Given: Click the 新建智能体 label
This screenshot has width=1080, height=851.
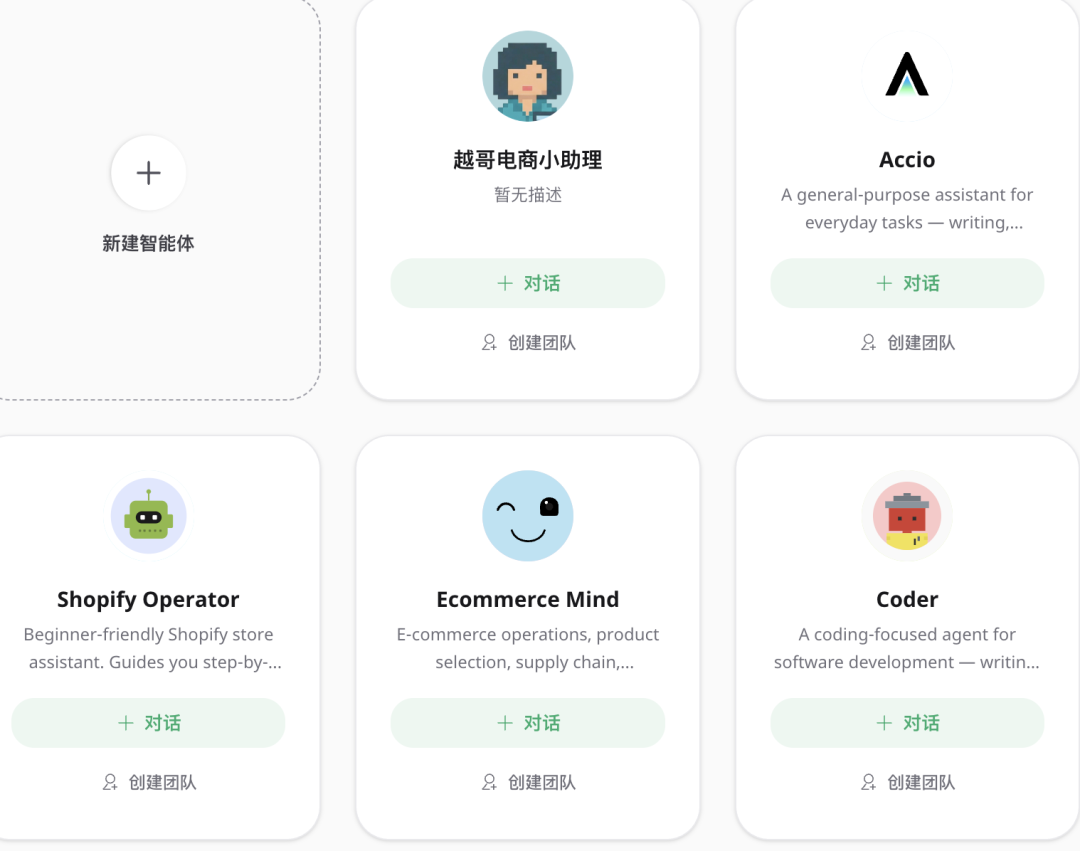Looking at the screenshot, I should pyautogui.click(x=148, y=243).
